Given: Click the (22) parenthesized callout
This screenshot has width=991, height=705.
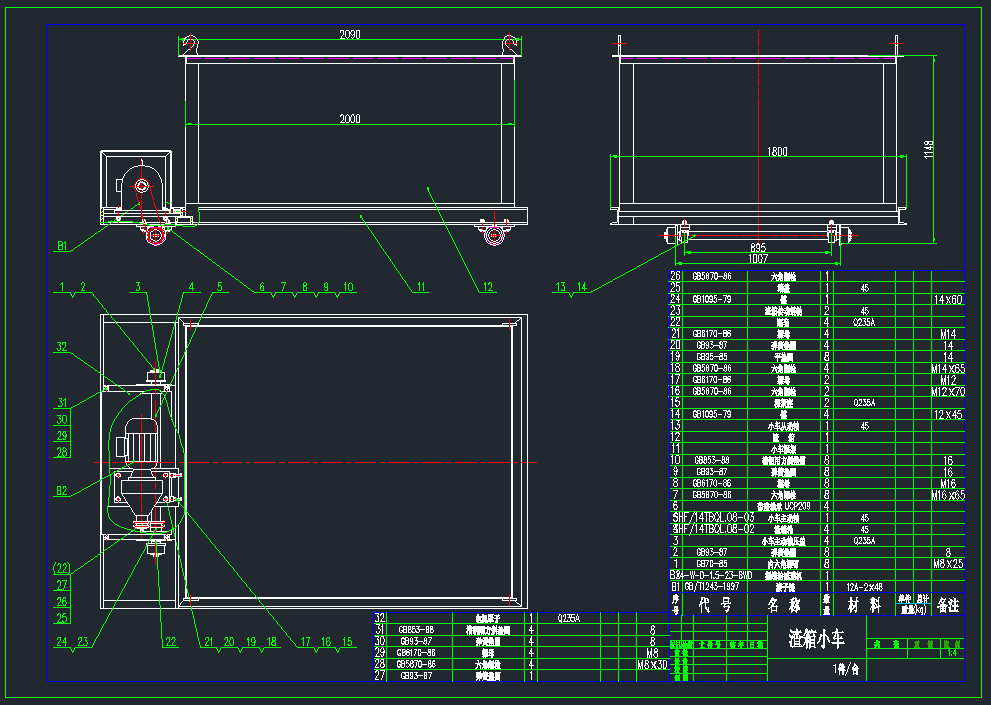Looking at the screenshot, I should (x=62, y=568).
